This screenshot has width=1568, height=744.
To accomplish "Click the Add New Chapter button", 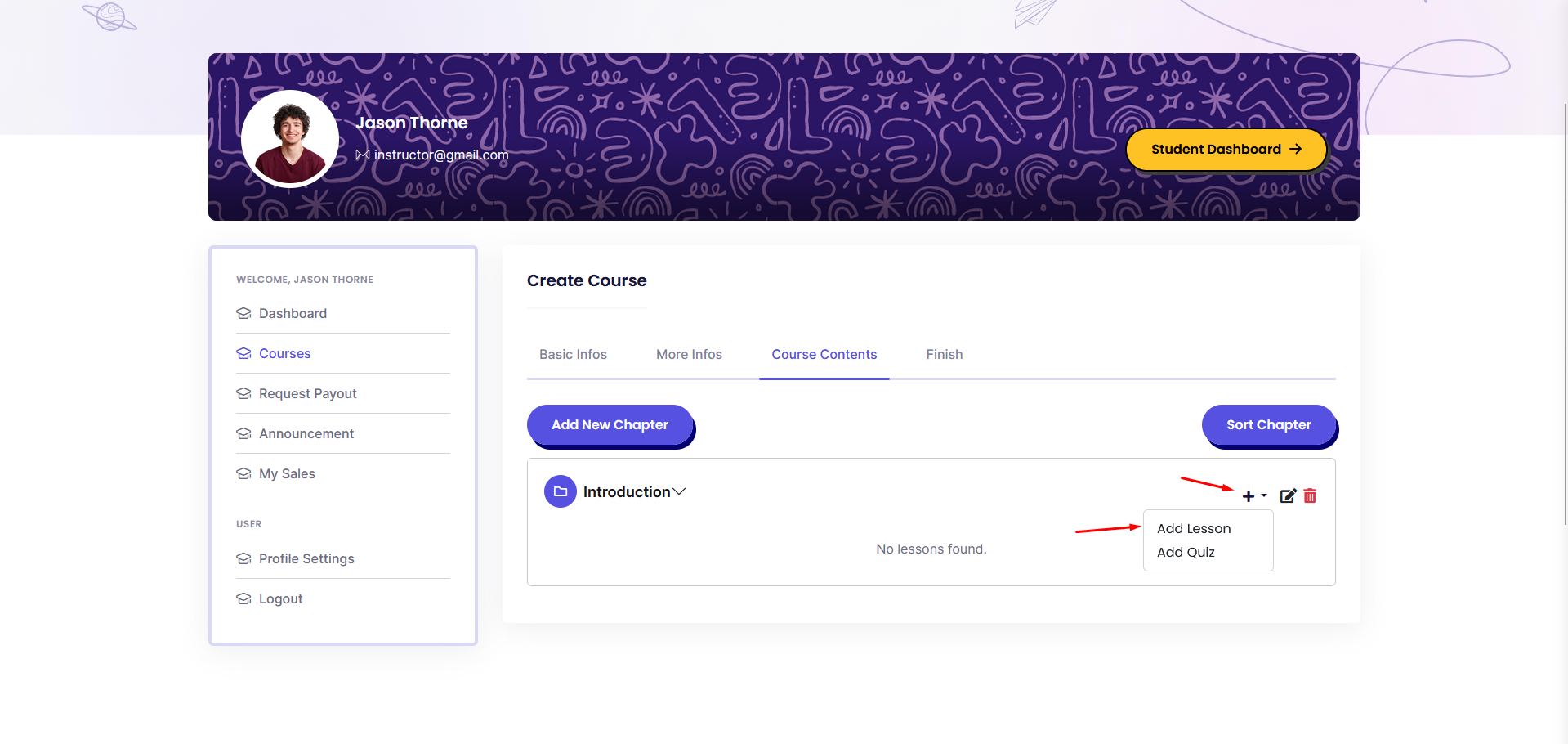I will click(610, 424).
